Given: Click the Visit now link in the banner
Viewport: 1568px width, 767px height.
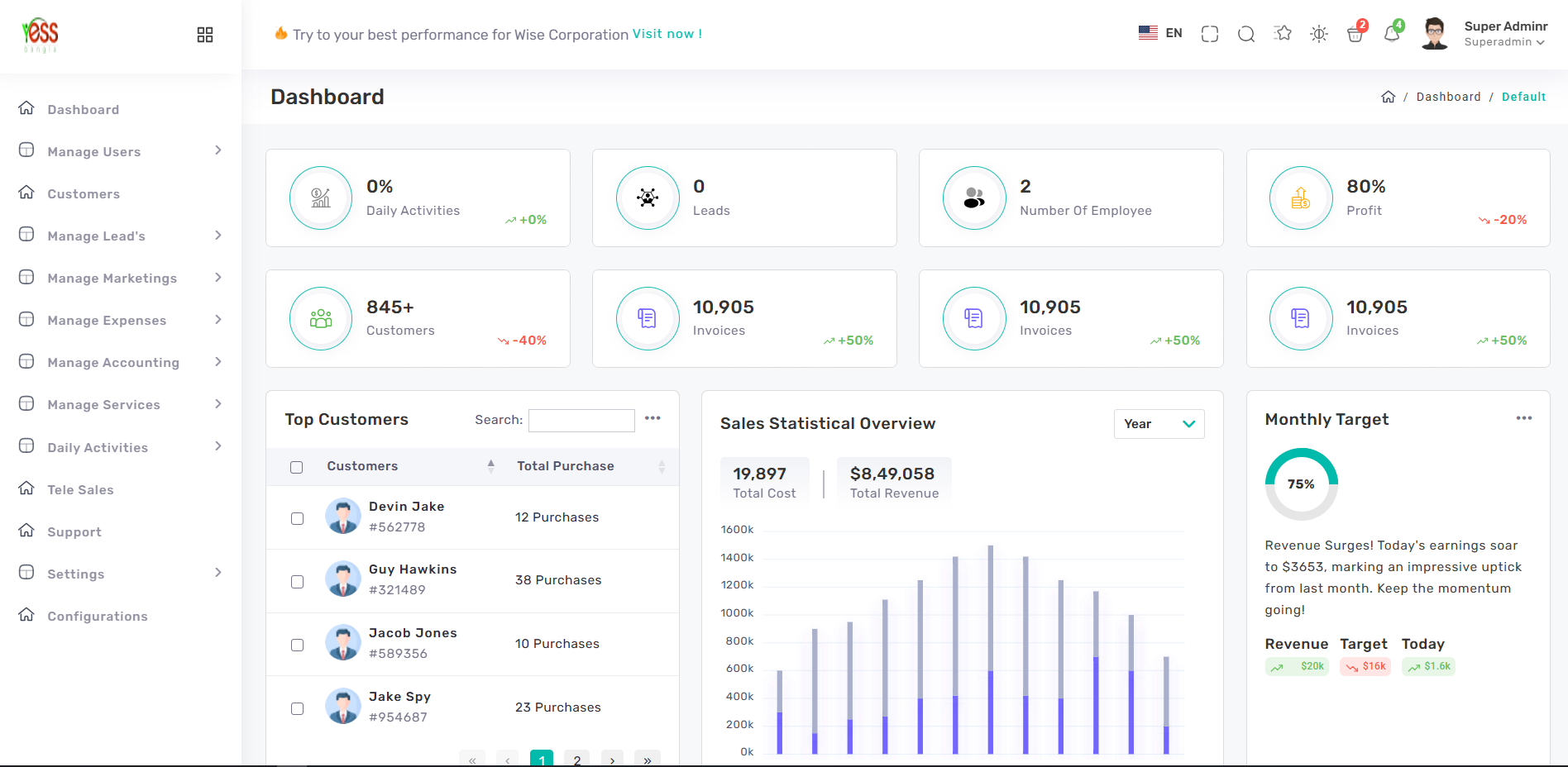Looking at the screenshot, I should point(667,34).
